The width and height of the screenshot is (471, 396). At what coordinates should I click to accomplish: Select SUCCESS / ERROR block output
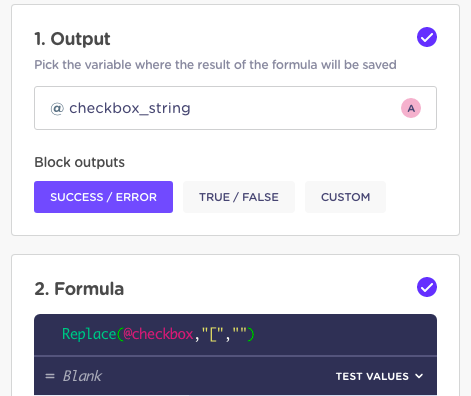103,197
